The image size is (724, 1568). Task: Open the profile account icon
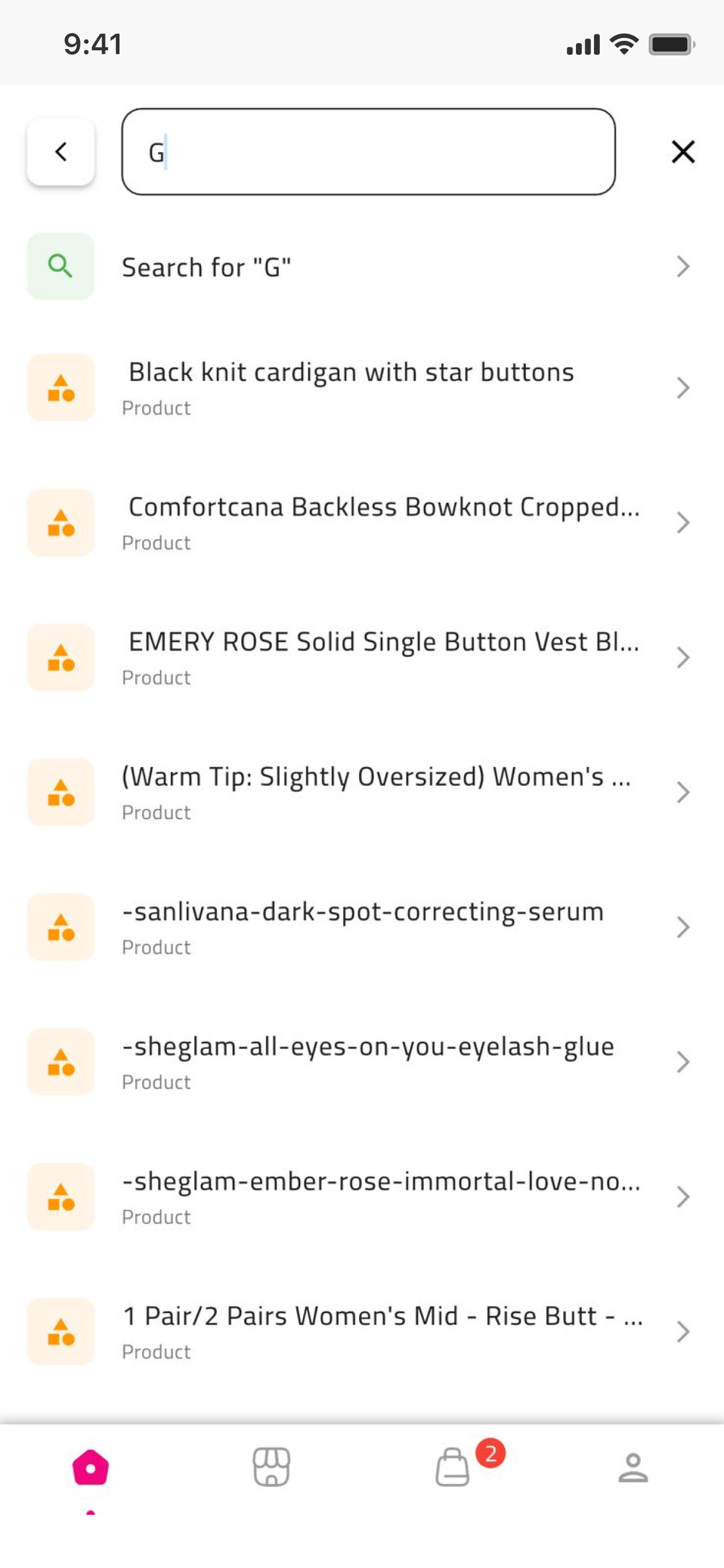coord(633,1467)
